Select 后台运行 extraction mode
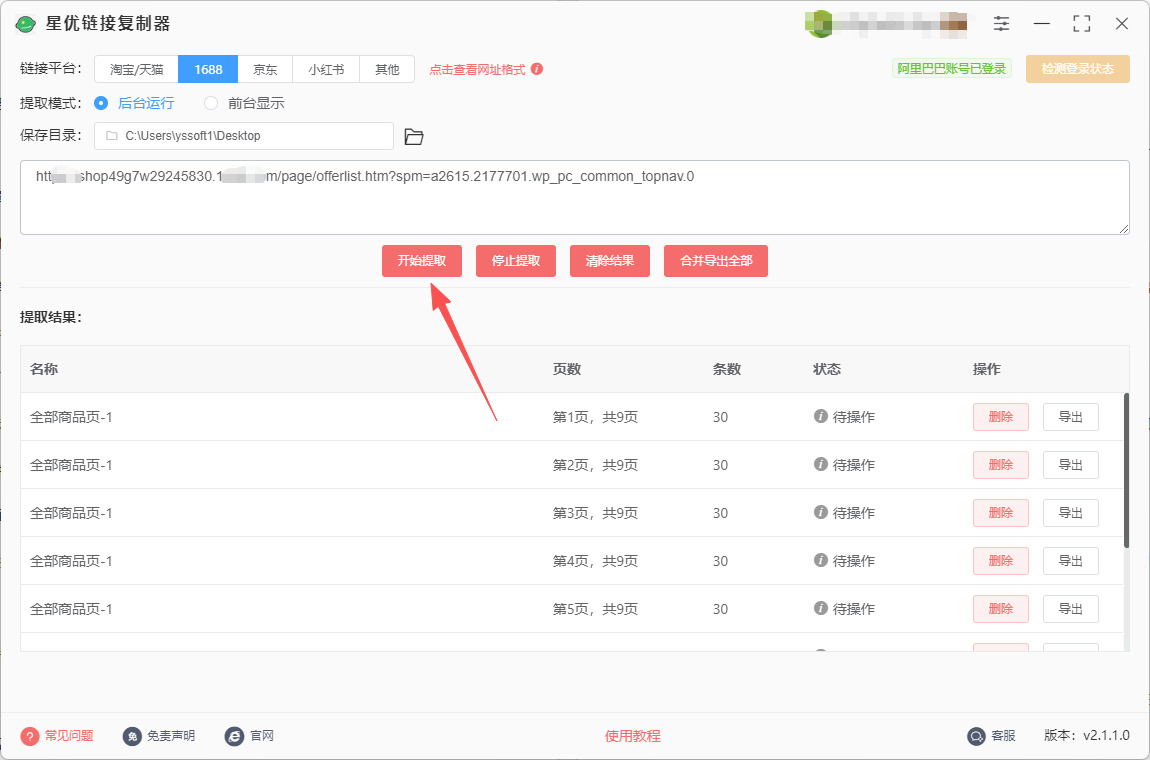The height and width of the screenshot is (760, 1150). [134, 103]
